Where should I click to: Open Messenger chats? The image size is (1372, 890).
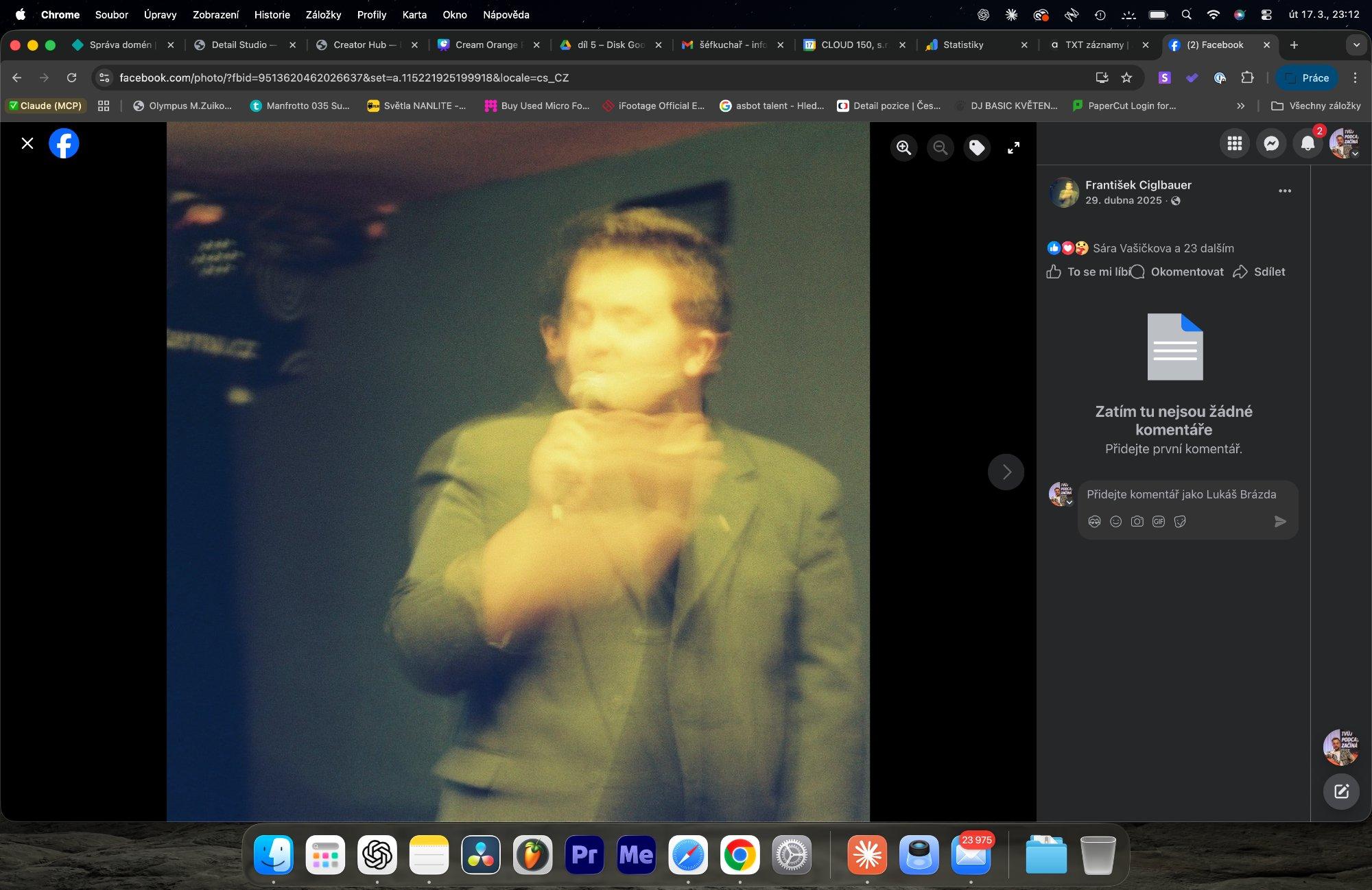(x=1271, y=143)
